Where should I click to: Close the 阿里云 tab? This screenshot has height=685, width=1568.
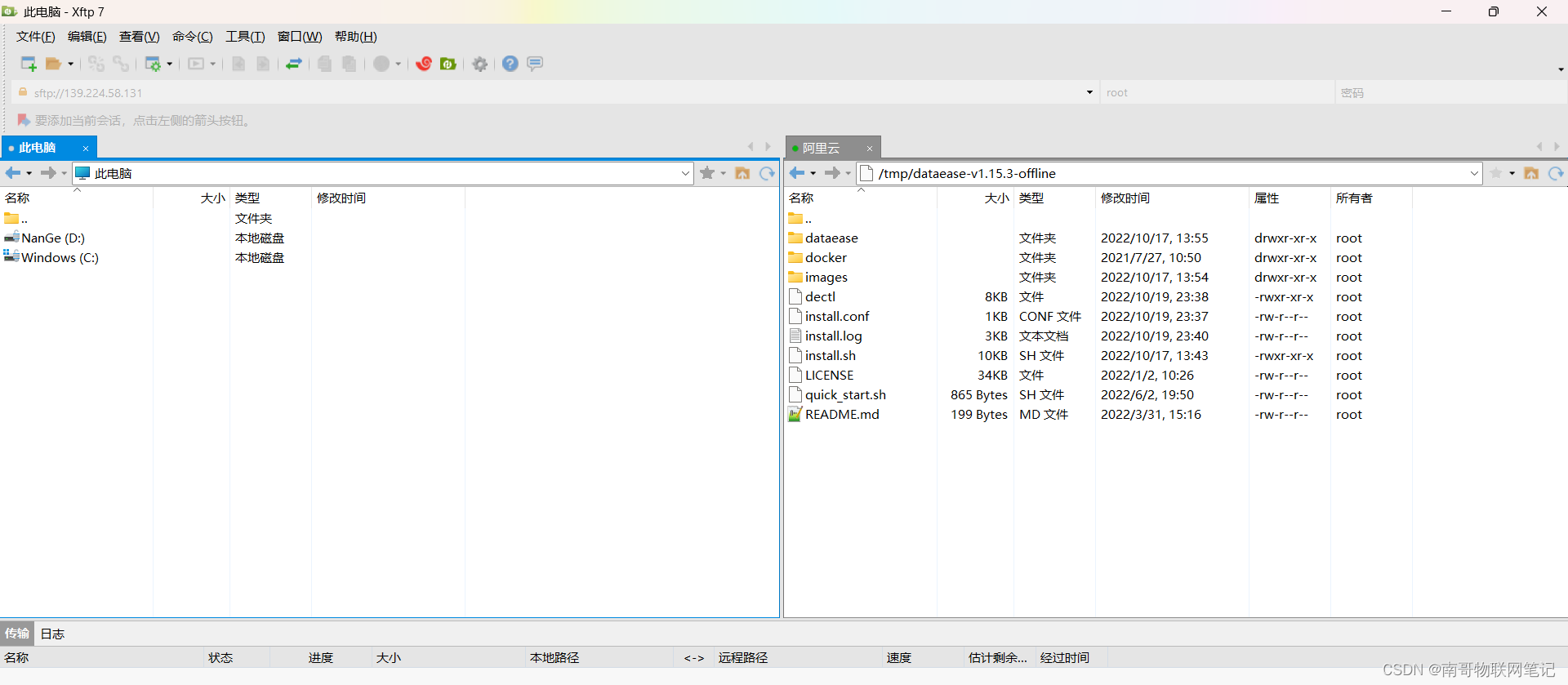870,149
